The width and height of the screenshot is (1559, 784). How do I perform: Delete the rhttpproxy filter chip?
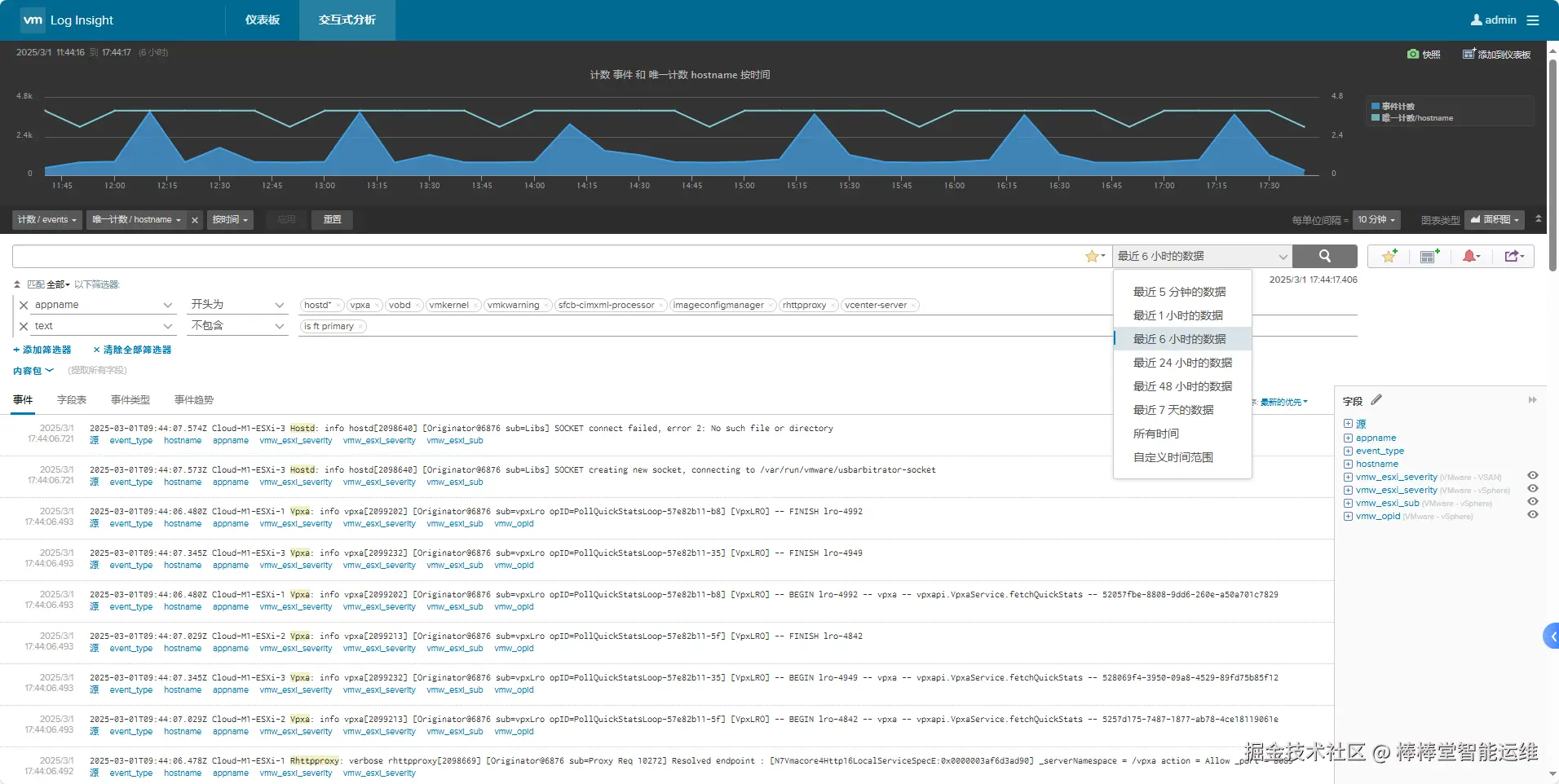(x=834, y=306)
